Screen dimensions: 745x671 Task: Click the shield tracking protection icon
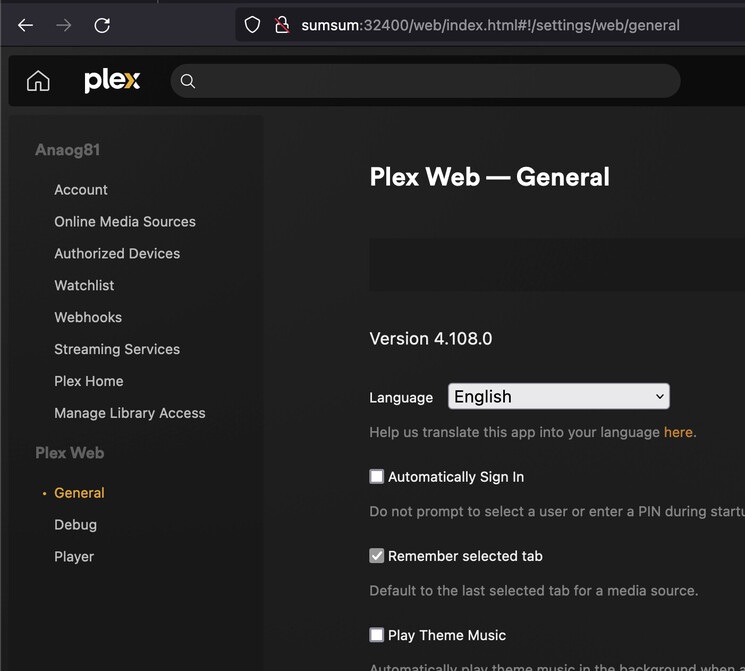(253, 25)
